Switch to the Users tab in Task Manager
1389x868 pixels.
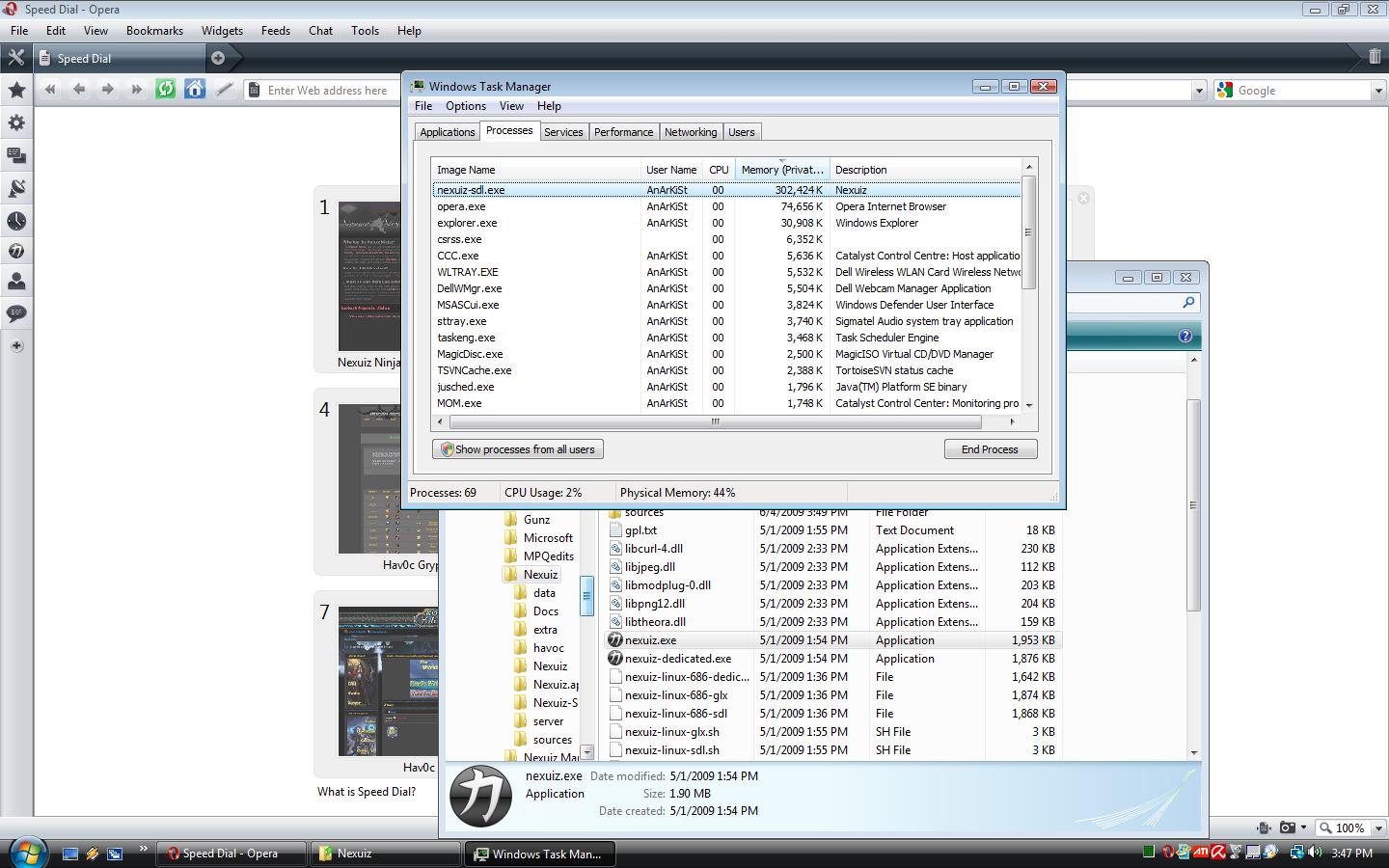tap(742, 132)
